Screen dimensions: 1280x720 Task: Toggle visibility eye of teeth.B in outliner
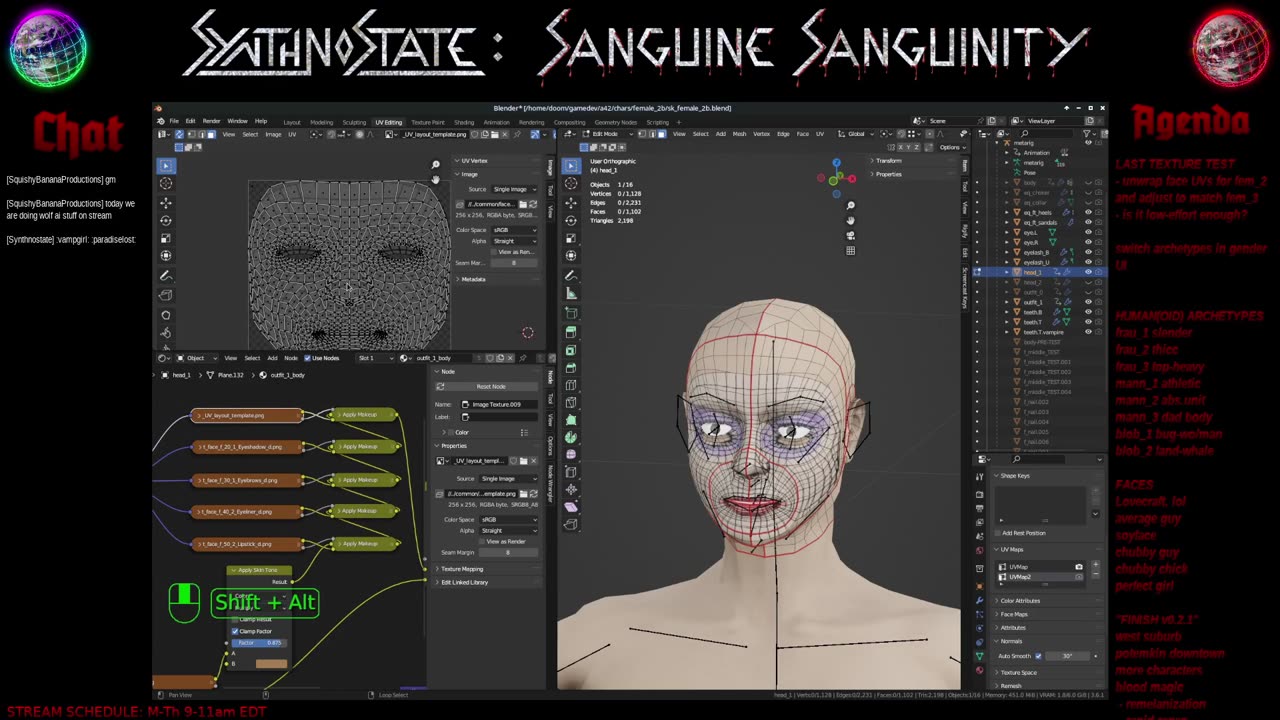click(1089, 312)
